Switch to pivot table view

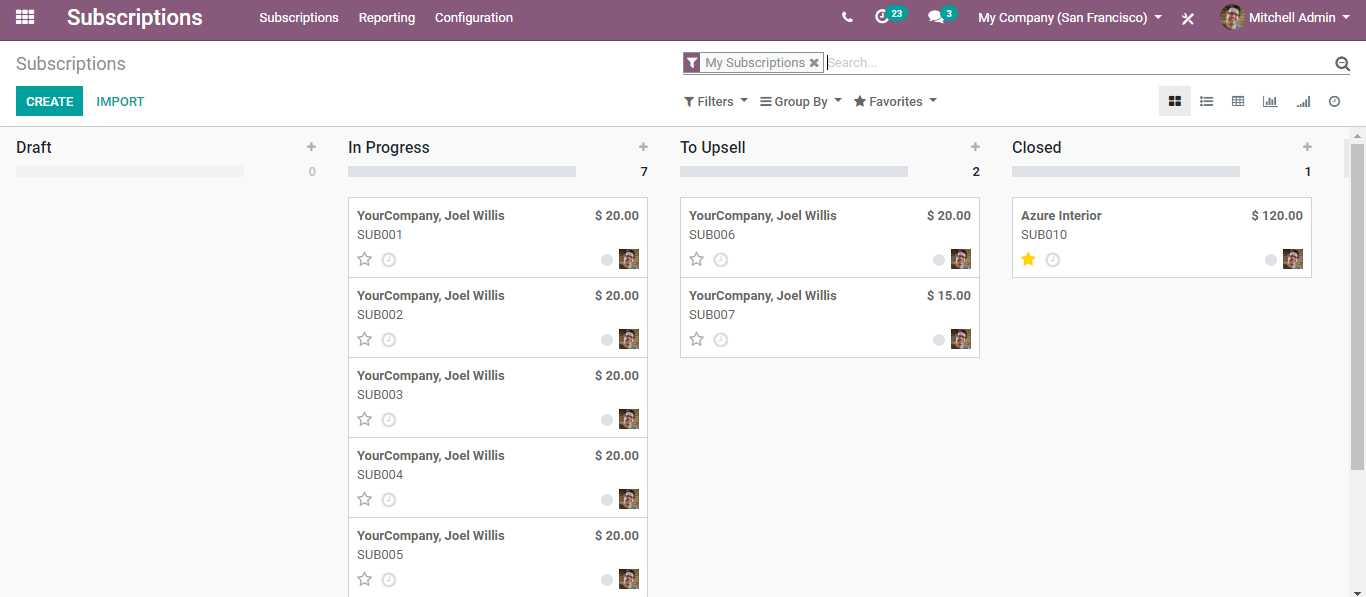click(1238, 101)
